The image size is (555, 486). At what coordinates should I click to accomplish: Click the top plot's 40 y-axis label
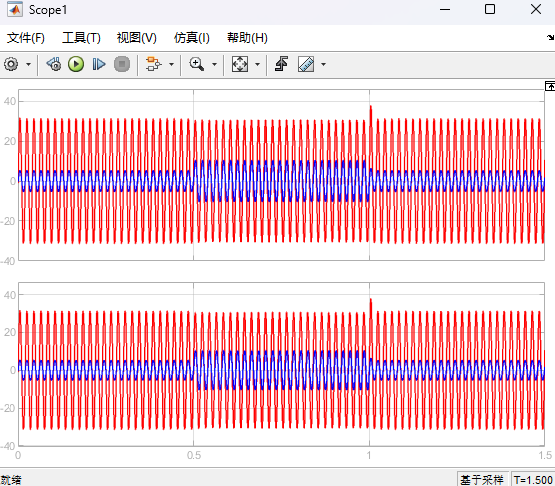coord(10,102)
